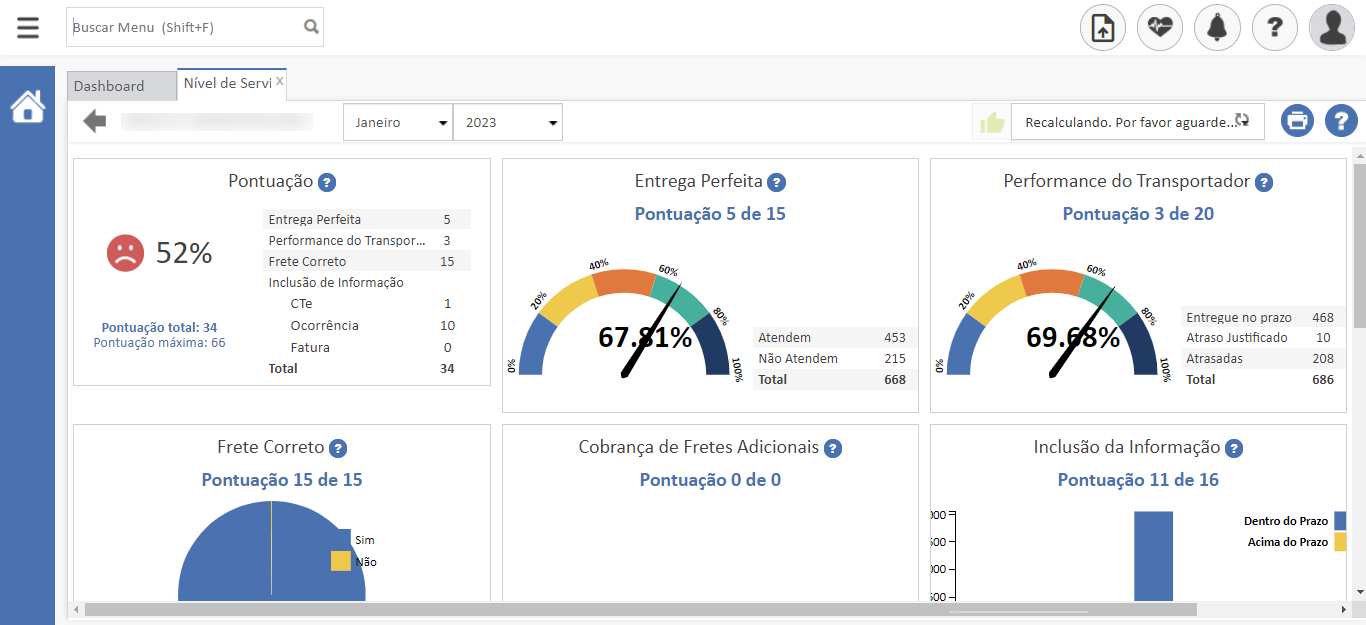Print the dashboard with printer icon
The width and height of the screenshot is (1366, 625).
click(1297, 122)
